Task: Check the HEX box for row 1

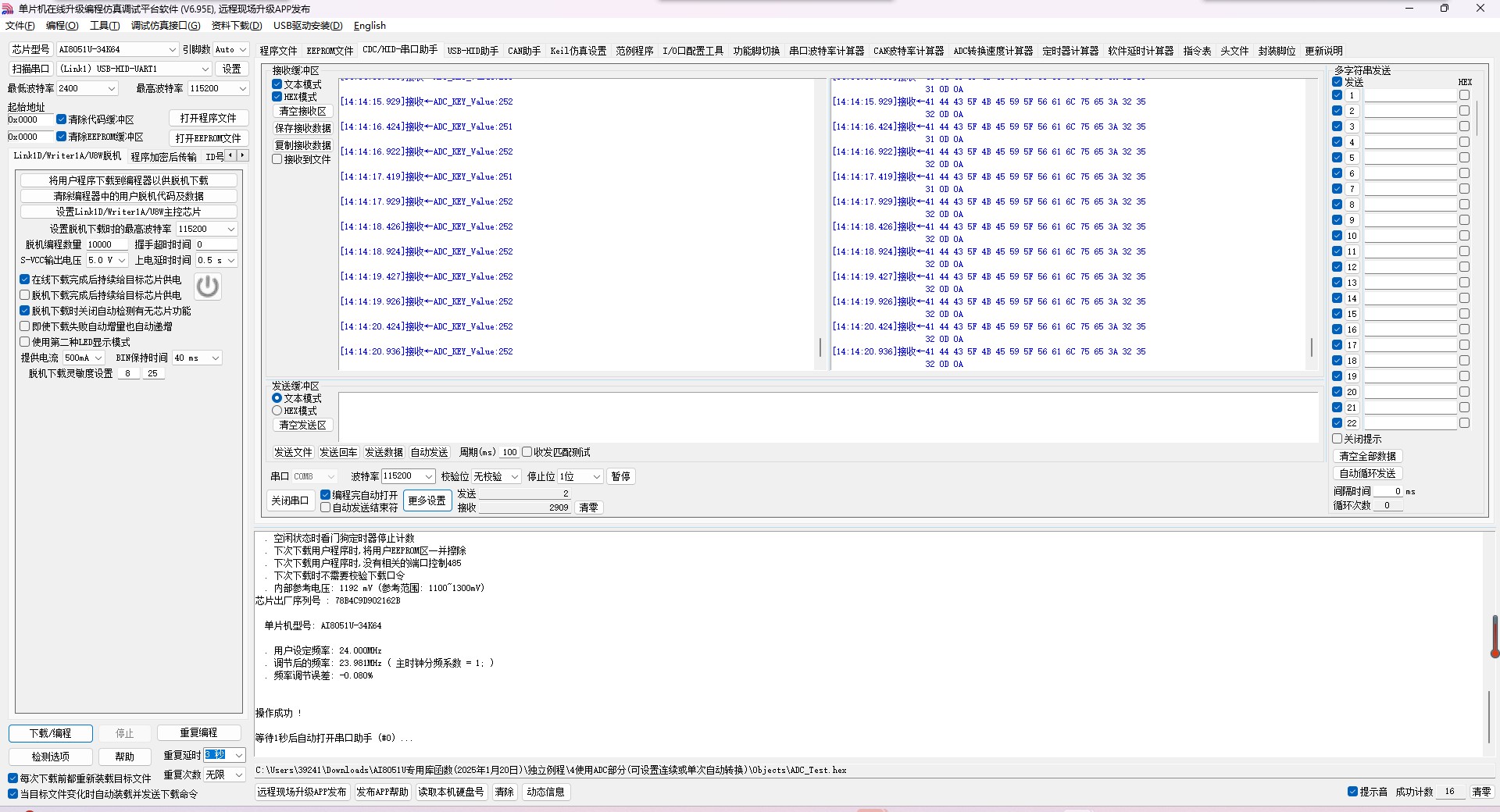Action: point(1464,95)
